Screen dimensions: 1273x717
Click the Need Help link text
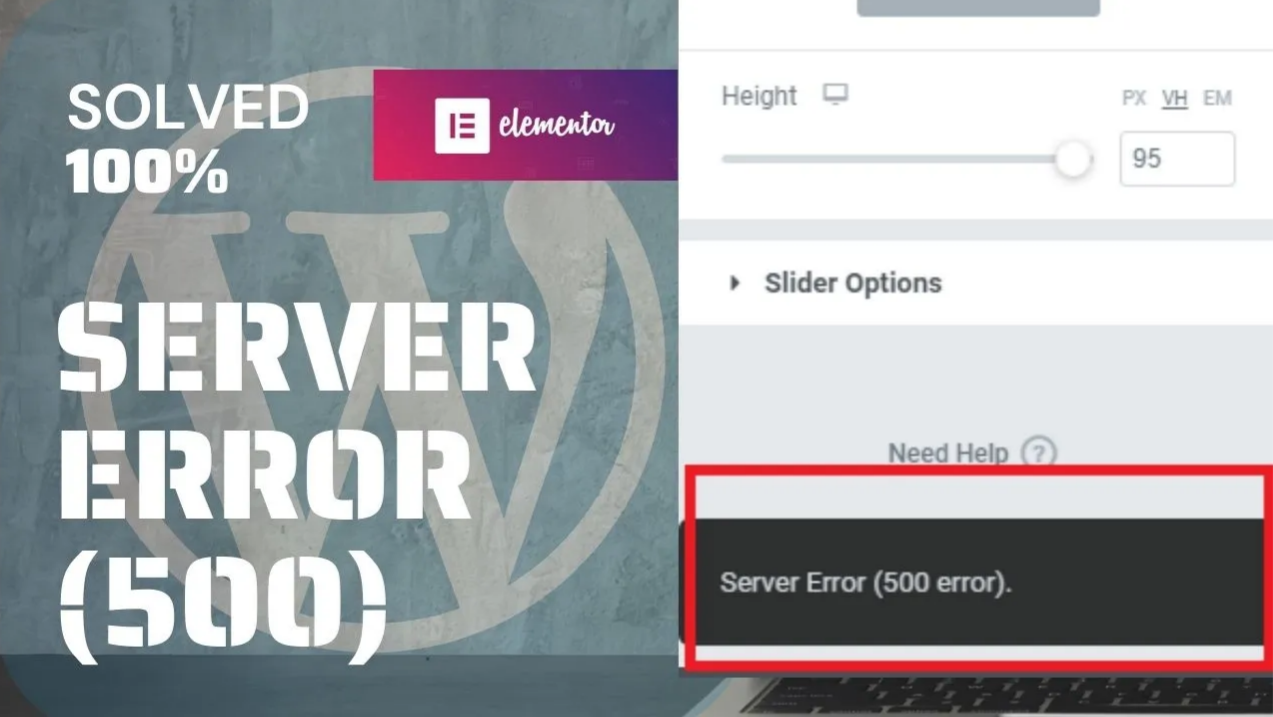click(x=948, y=453)
